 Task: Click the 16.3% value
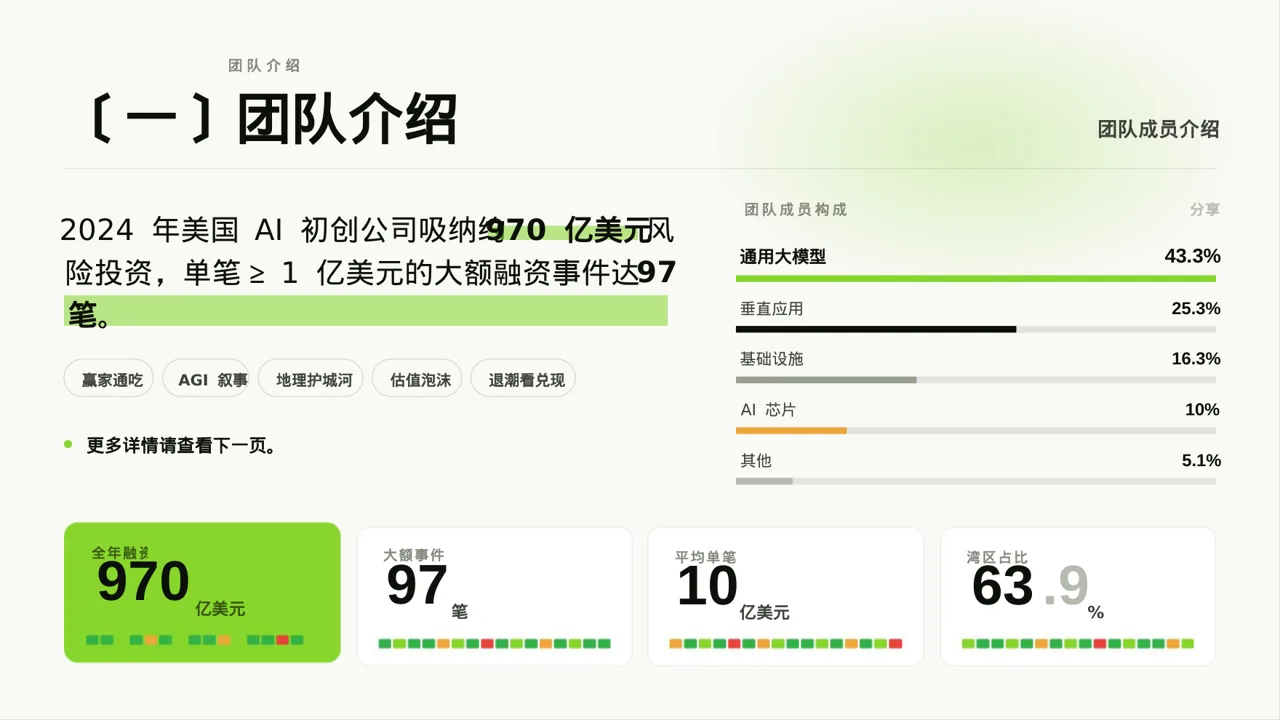pyautogui.click(x=1196, y=359)
